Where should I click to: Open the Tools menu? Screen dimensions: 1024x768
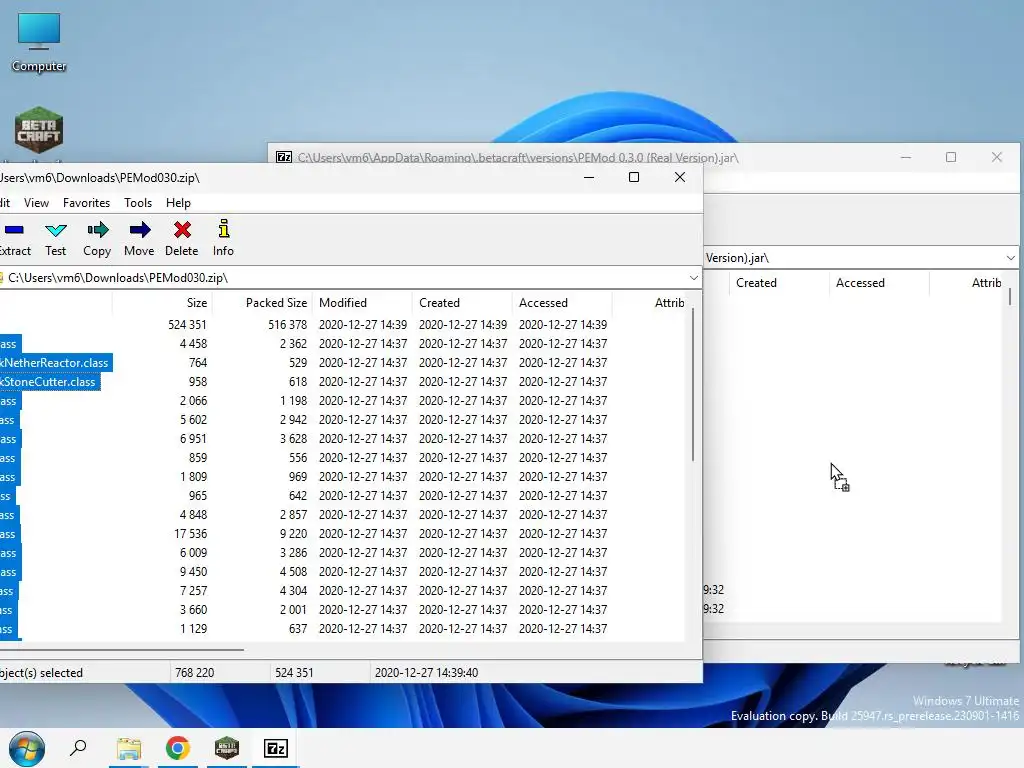[x=138, y=203]
